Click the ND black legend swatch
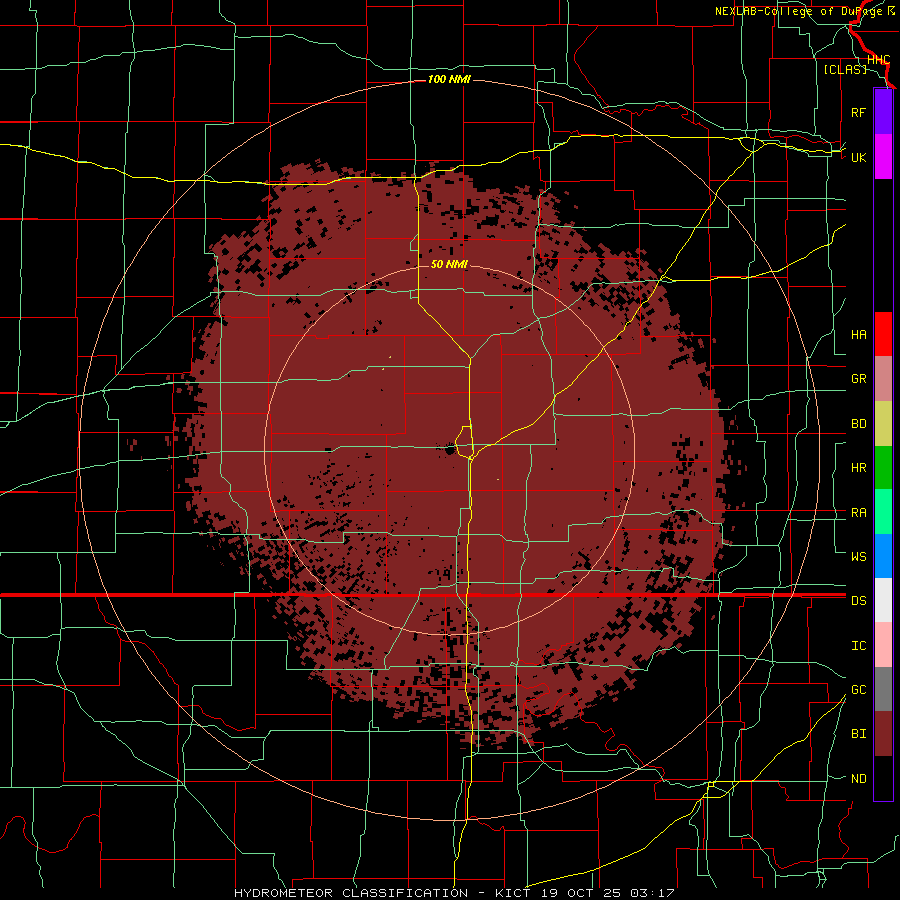This screenshot has width=900, height=900. click(883, 778)
